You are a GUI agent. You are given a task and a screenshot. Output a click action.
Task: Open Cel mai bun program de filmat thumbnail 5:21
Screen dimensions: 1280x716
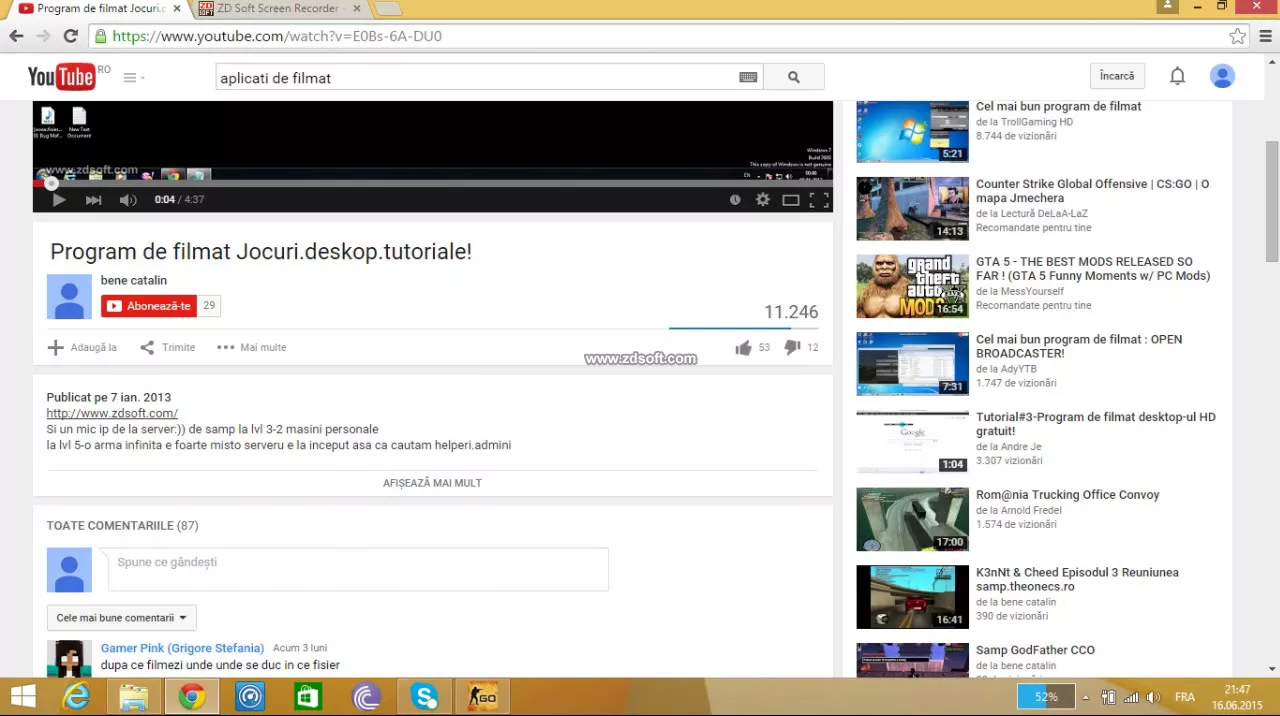pos(912,131)
